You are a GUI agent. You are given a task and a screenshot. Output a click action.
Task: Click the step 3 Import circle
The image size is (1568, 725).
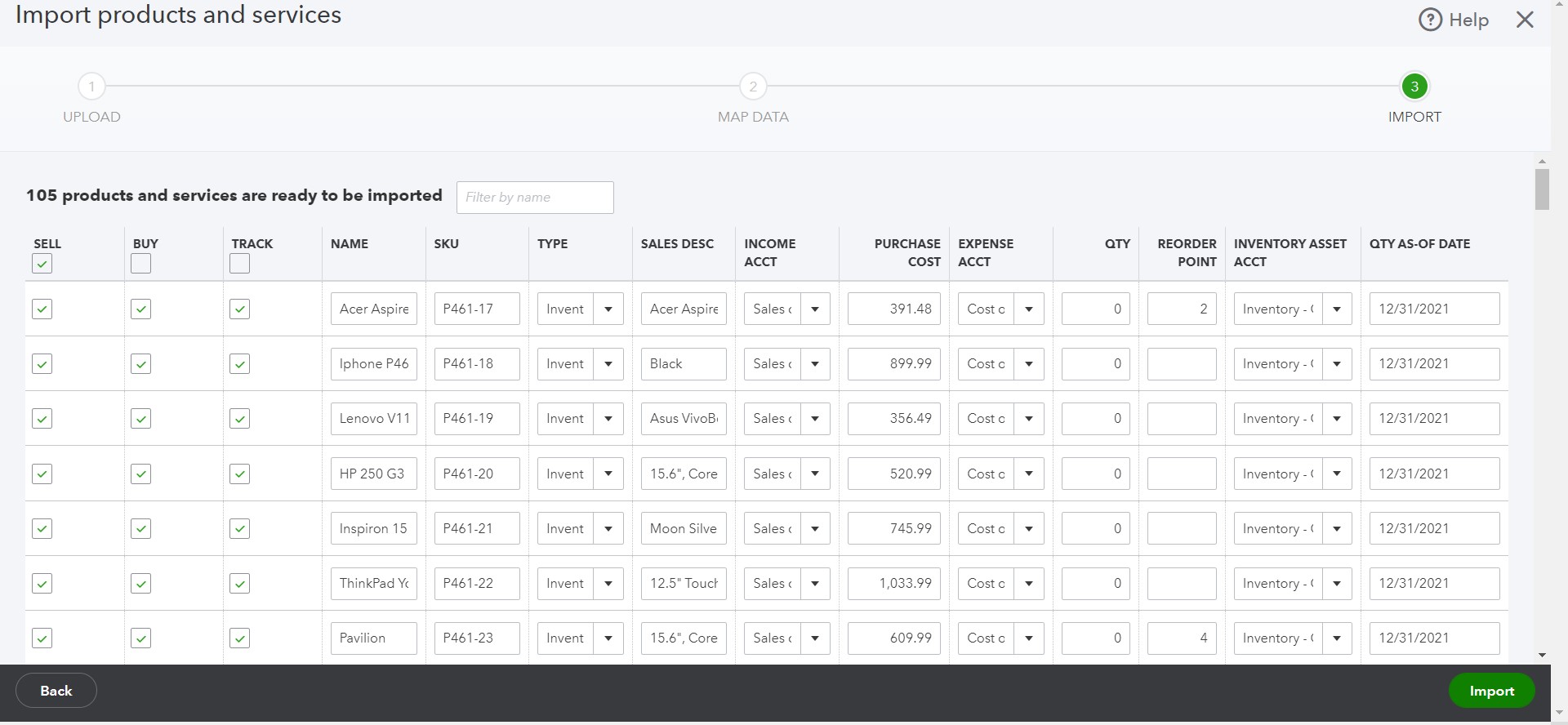[1414, 87]
